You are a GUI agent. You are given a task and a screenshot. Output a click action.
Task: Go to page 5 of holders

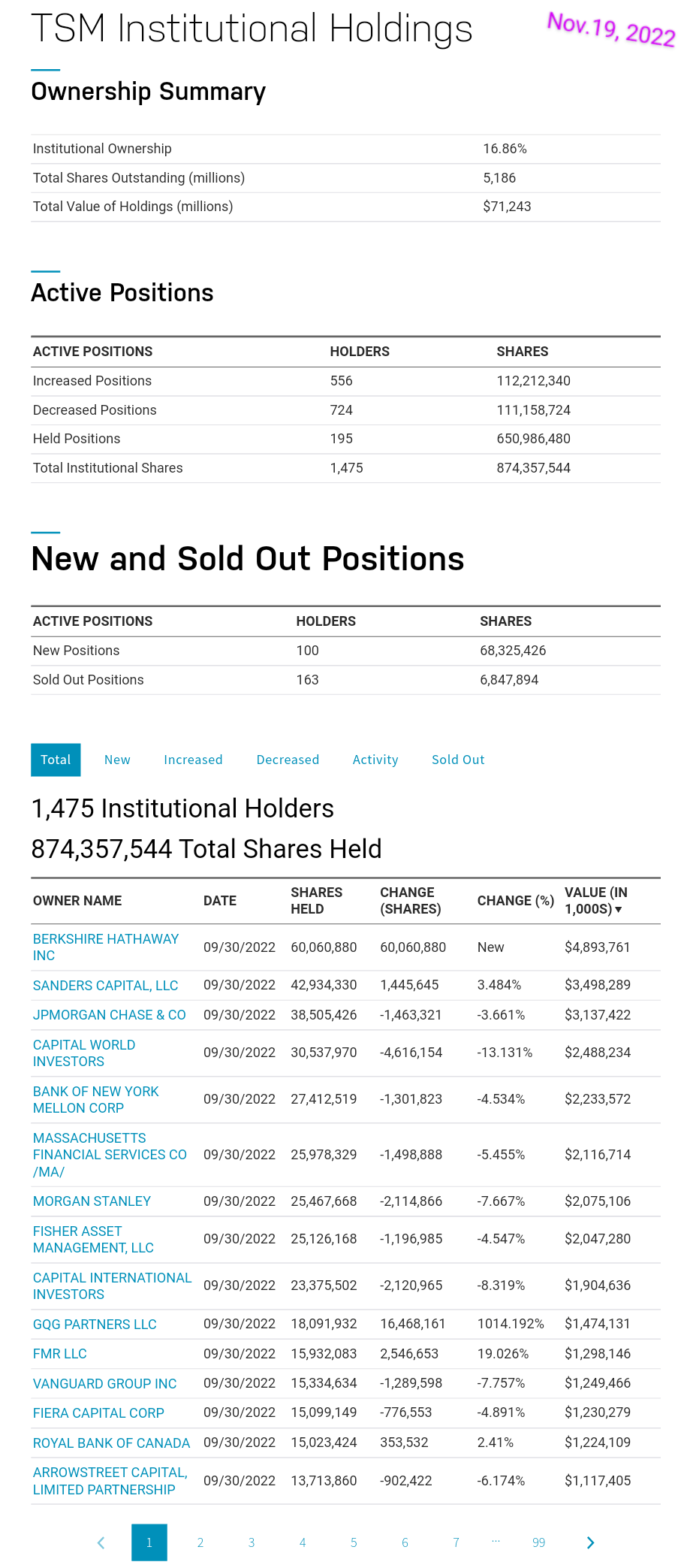click(x=354, y=1542)
